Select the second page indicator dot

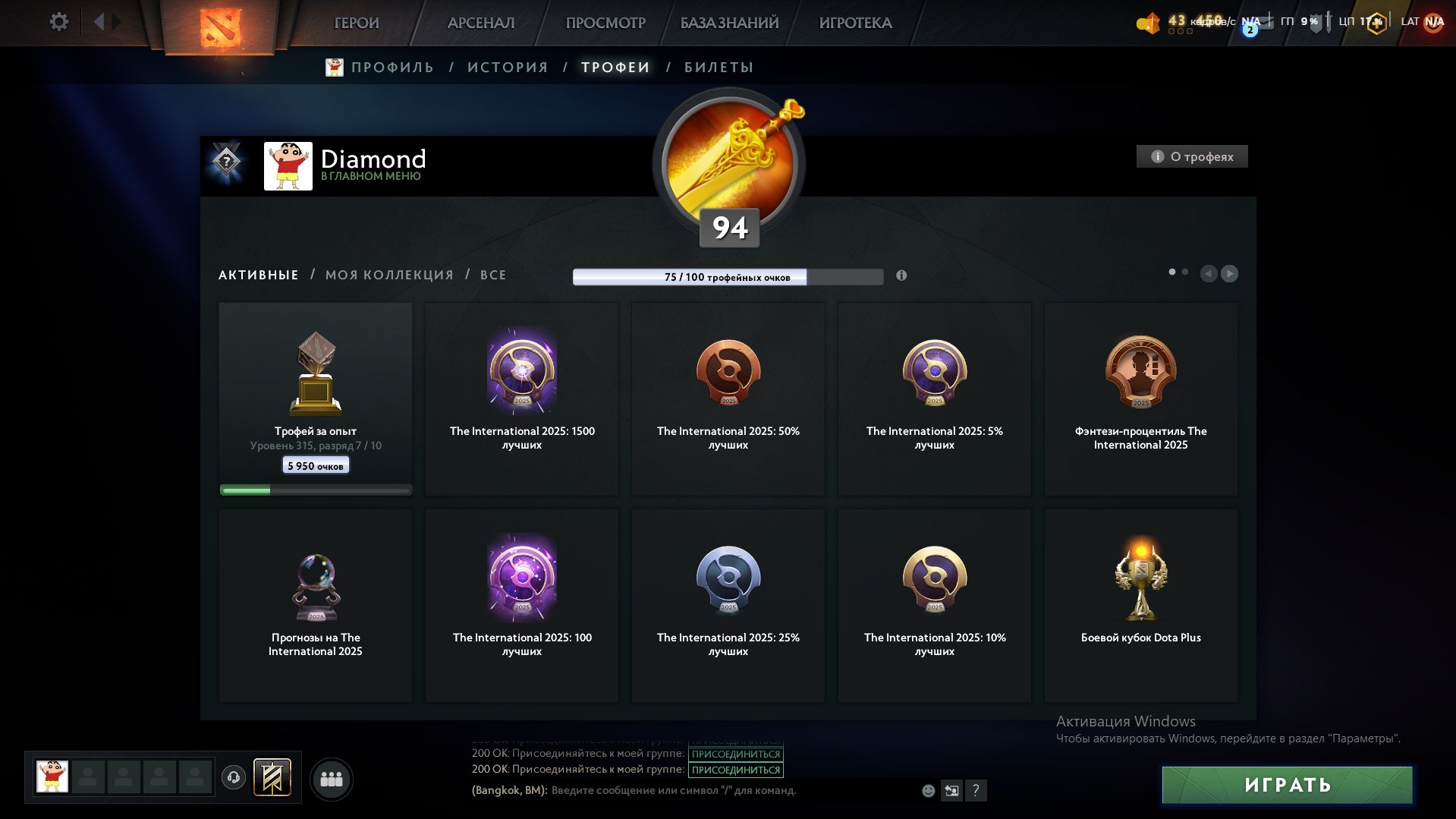coord(1185,272)
